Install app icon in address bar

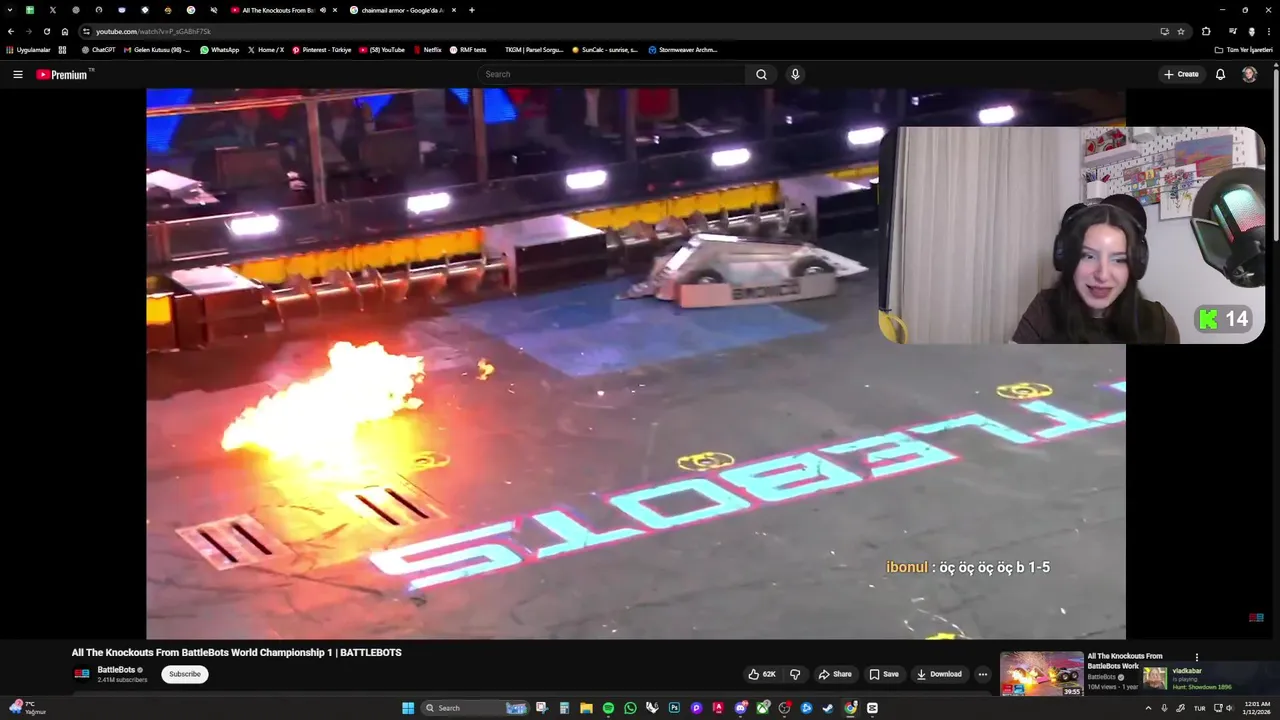pos(1164,31)
